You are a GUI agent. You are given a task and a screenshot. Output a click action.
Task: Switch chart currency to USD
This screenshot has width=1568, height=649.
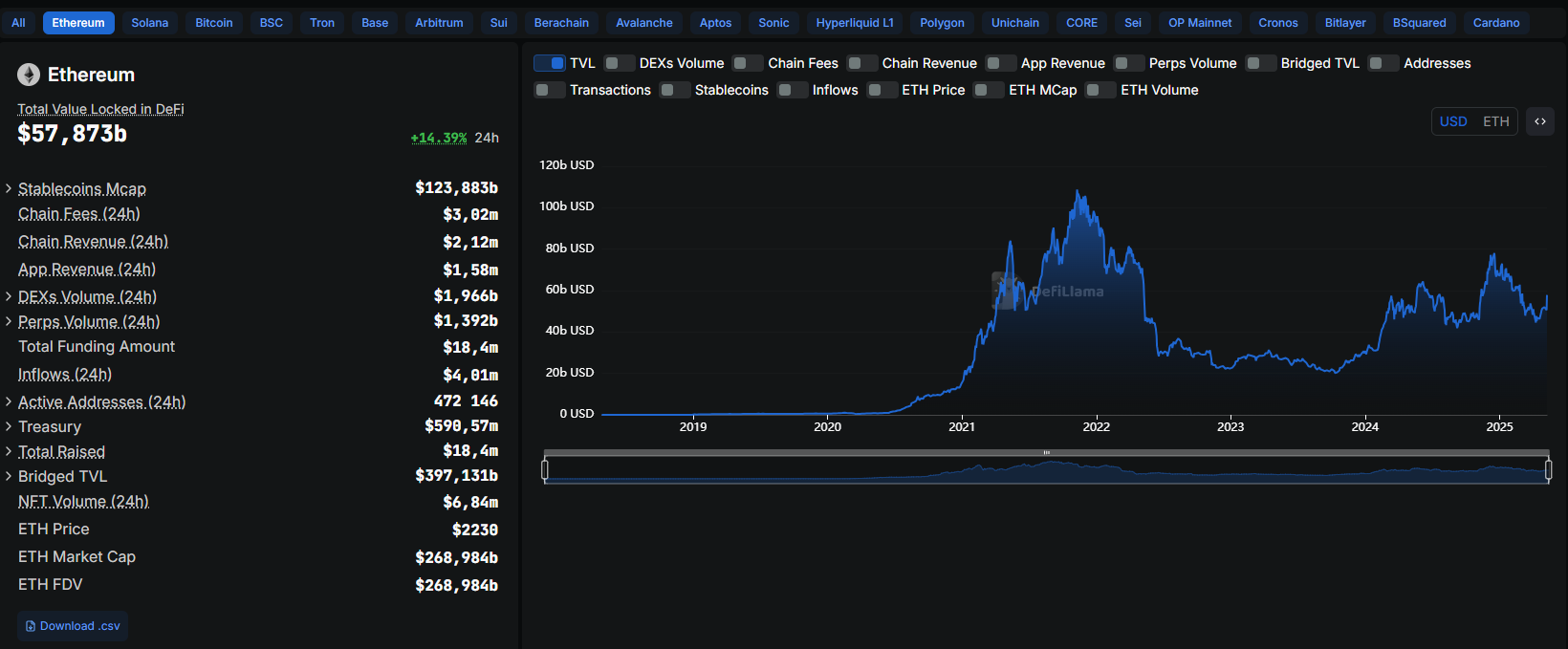(x=1453, y=121)
